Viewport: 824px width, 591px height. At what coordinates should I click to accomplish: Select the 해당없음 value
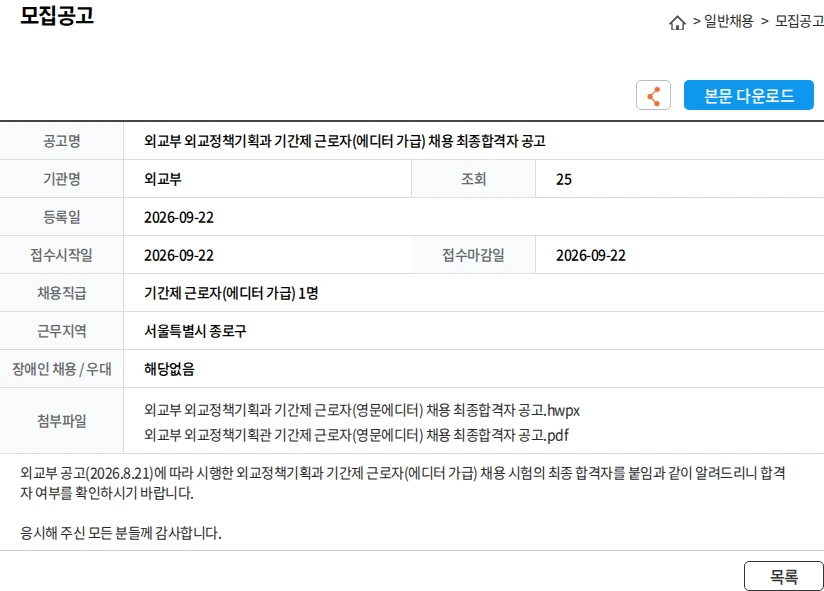169,369
